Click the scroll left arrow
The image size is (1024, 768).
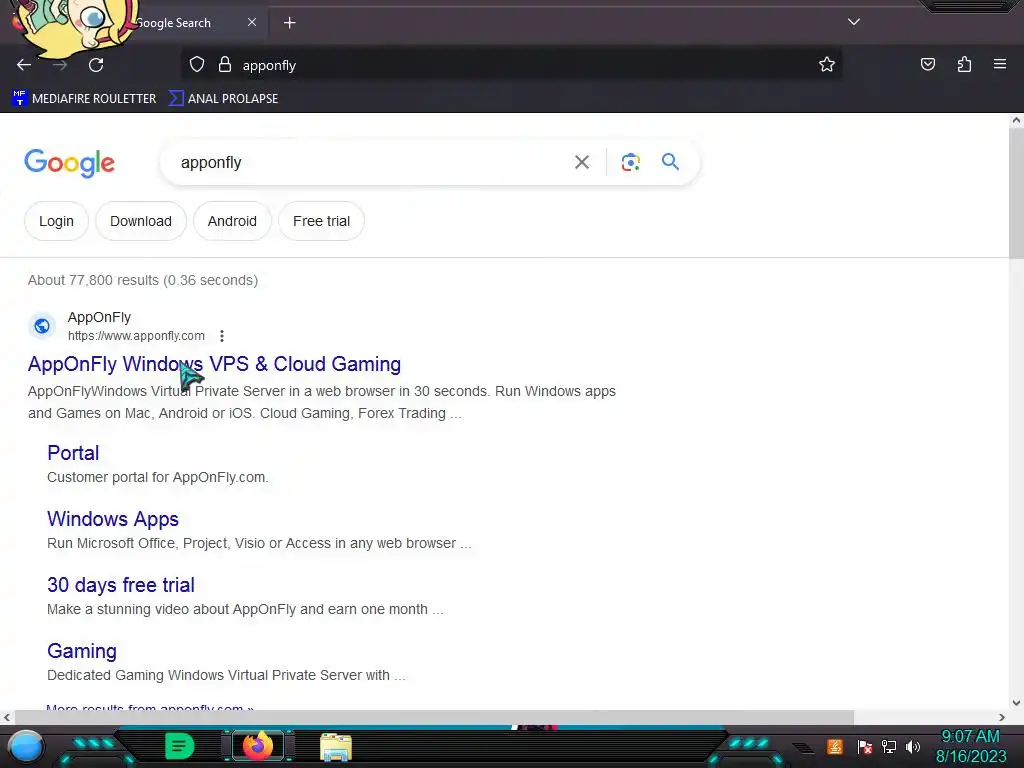(x=7, y=717)
